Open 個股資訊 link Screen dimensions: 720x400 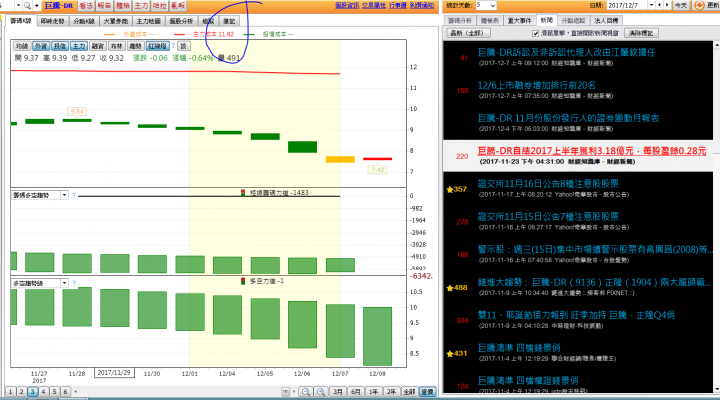coord(347,6)
